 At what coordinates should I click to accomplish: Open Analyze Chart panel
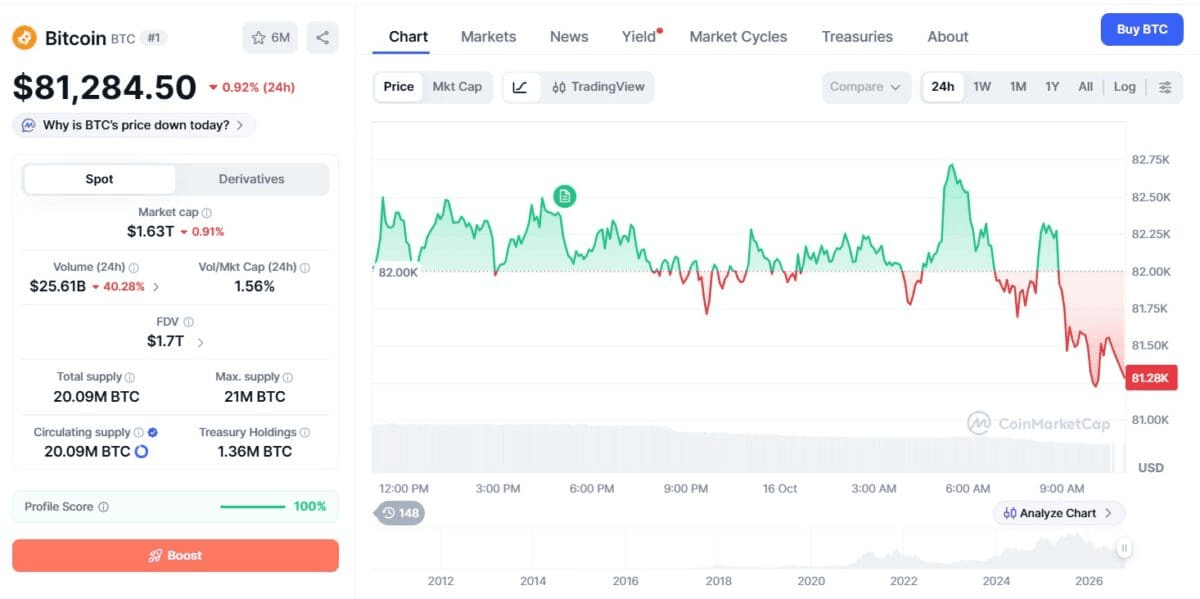1060,513
